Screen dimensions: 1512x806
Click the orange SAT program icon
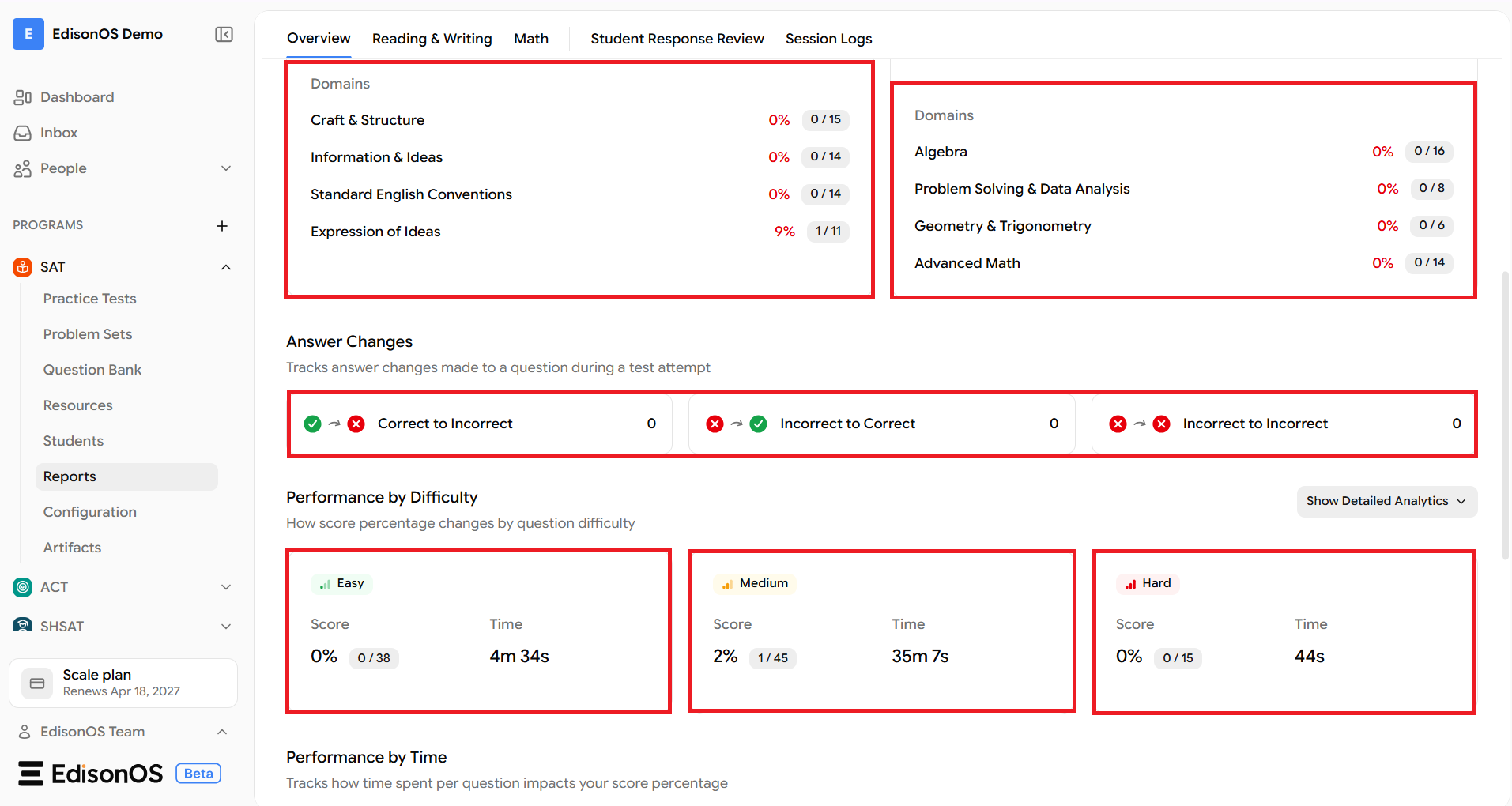23,267
